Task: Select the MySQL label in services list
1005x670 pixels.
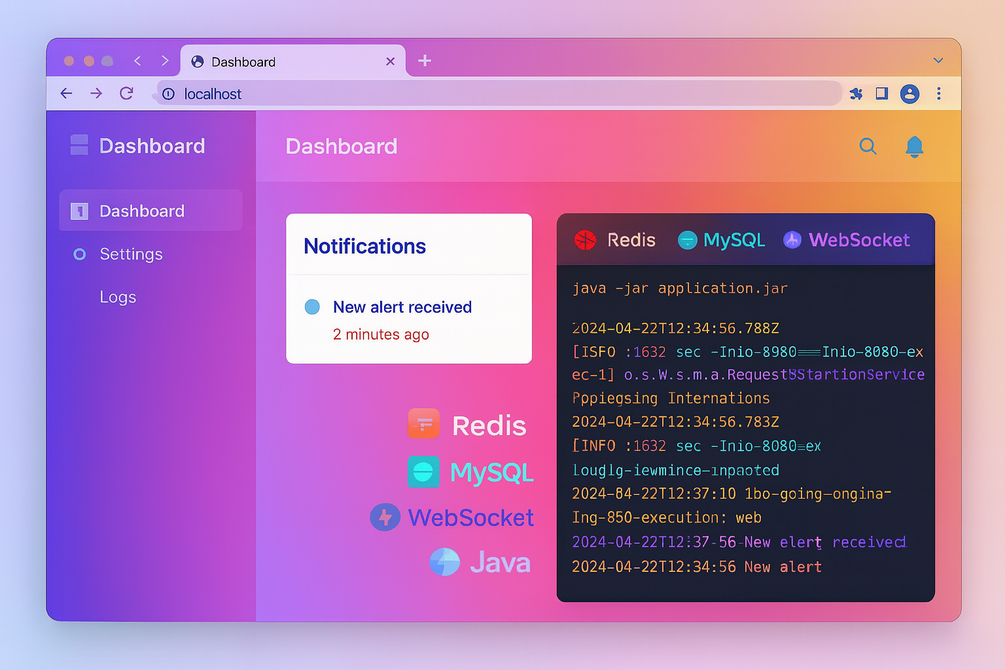Action: (x=492, y=473)
